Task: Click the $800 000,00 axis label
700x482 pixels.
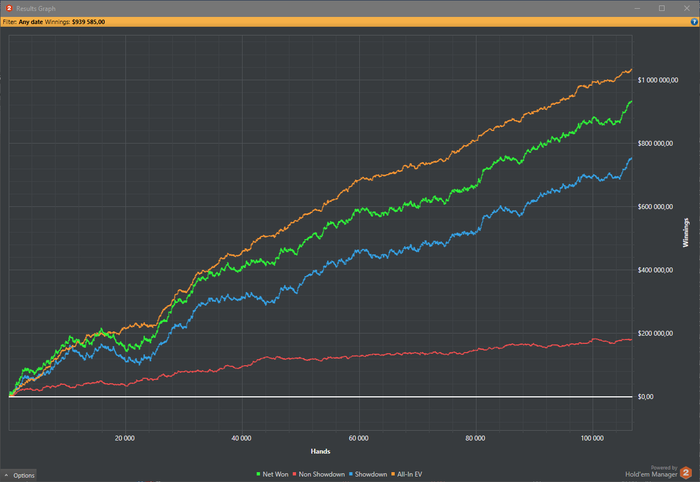Action: 655,143
